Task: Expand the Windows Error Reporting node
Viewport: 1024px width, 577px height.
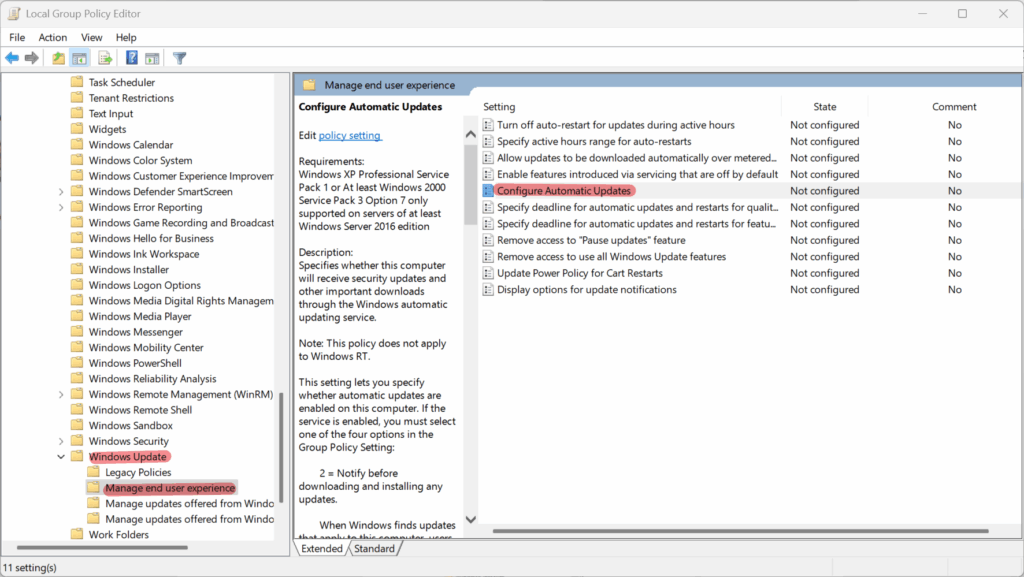Action: (x=61, y=208)
